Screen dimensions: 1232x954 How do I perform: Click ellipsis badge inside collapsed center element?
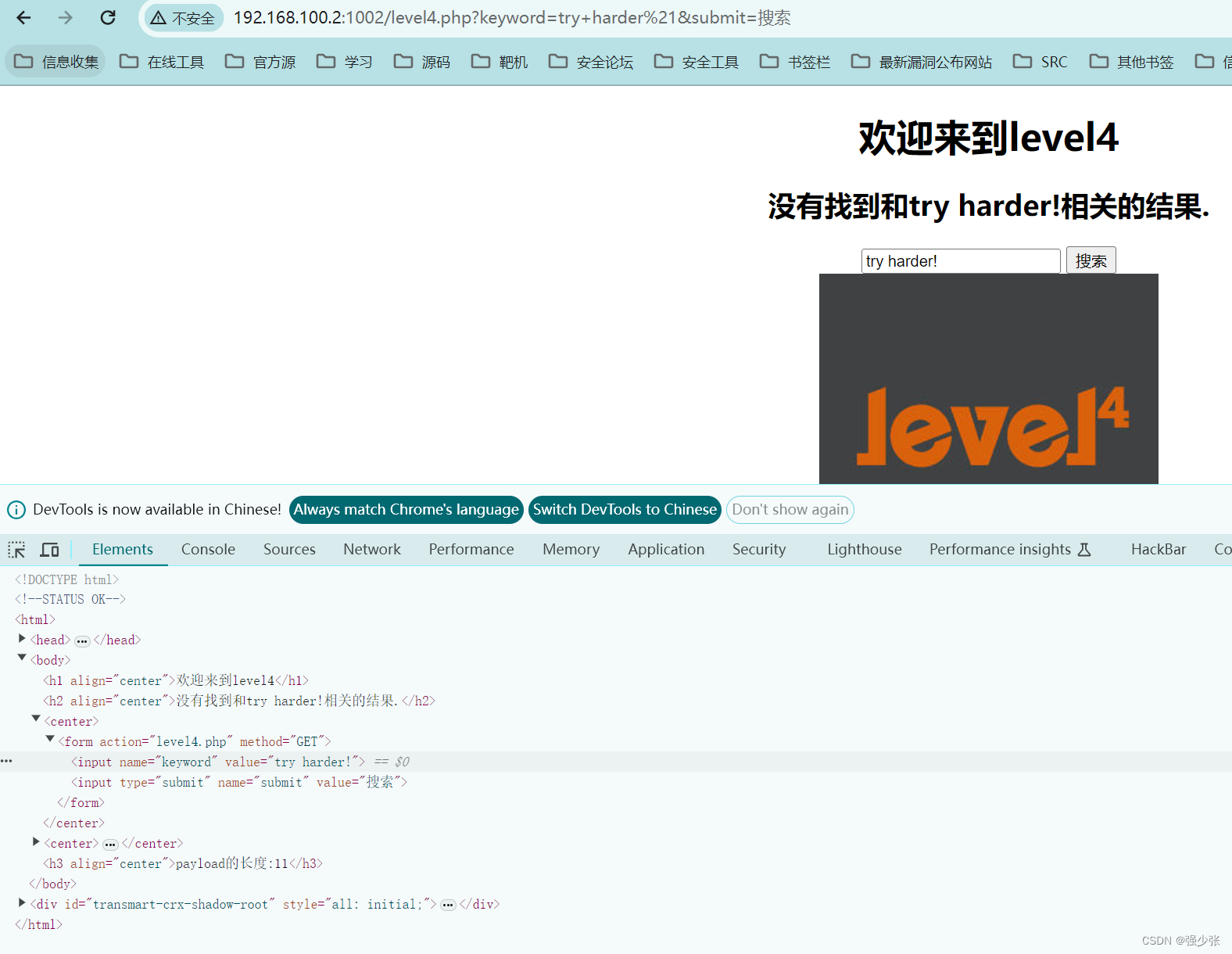click(110, 845)
